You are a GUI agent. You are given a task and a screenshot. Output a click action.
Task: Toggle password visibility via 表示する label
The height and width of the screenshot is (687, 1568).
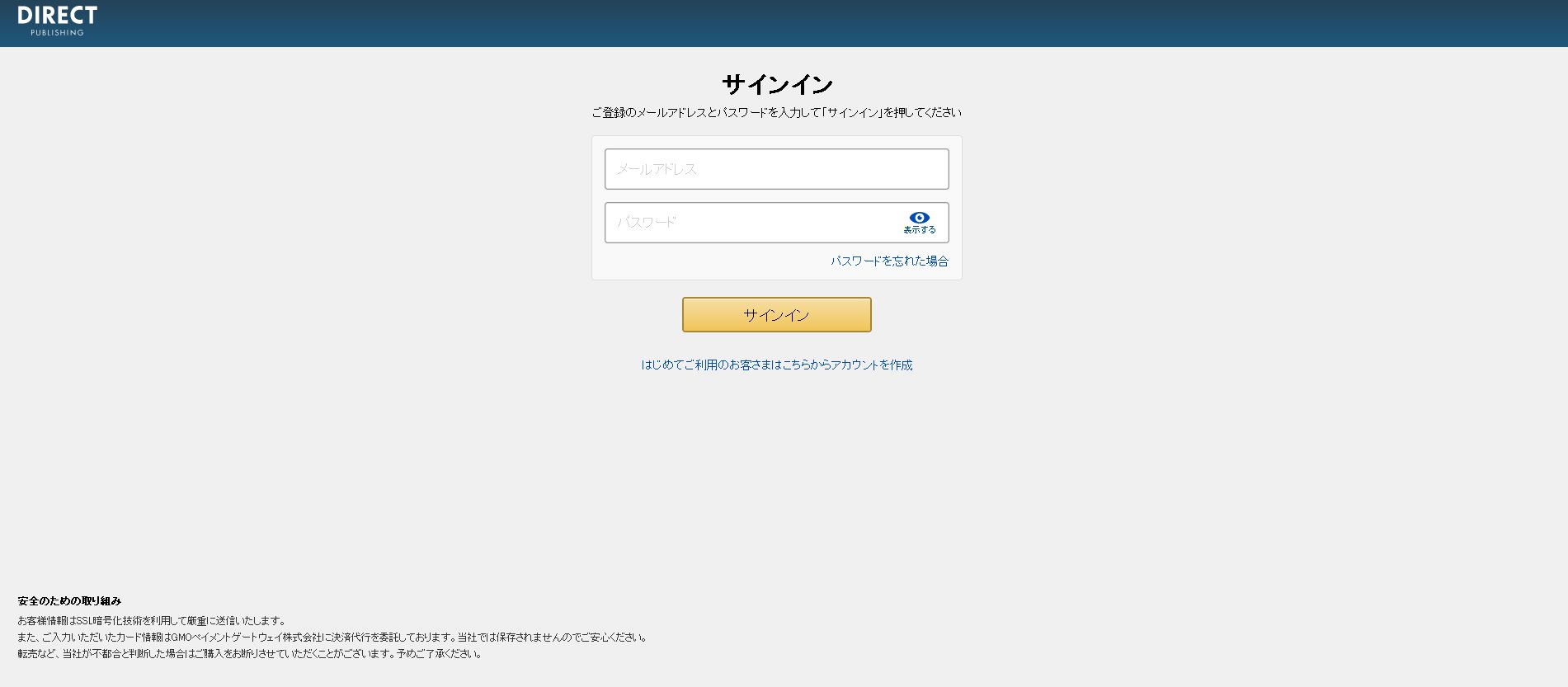click(x=919, y=230)
